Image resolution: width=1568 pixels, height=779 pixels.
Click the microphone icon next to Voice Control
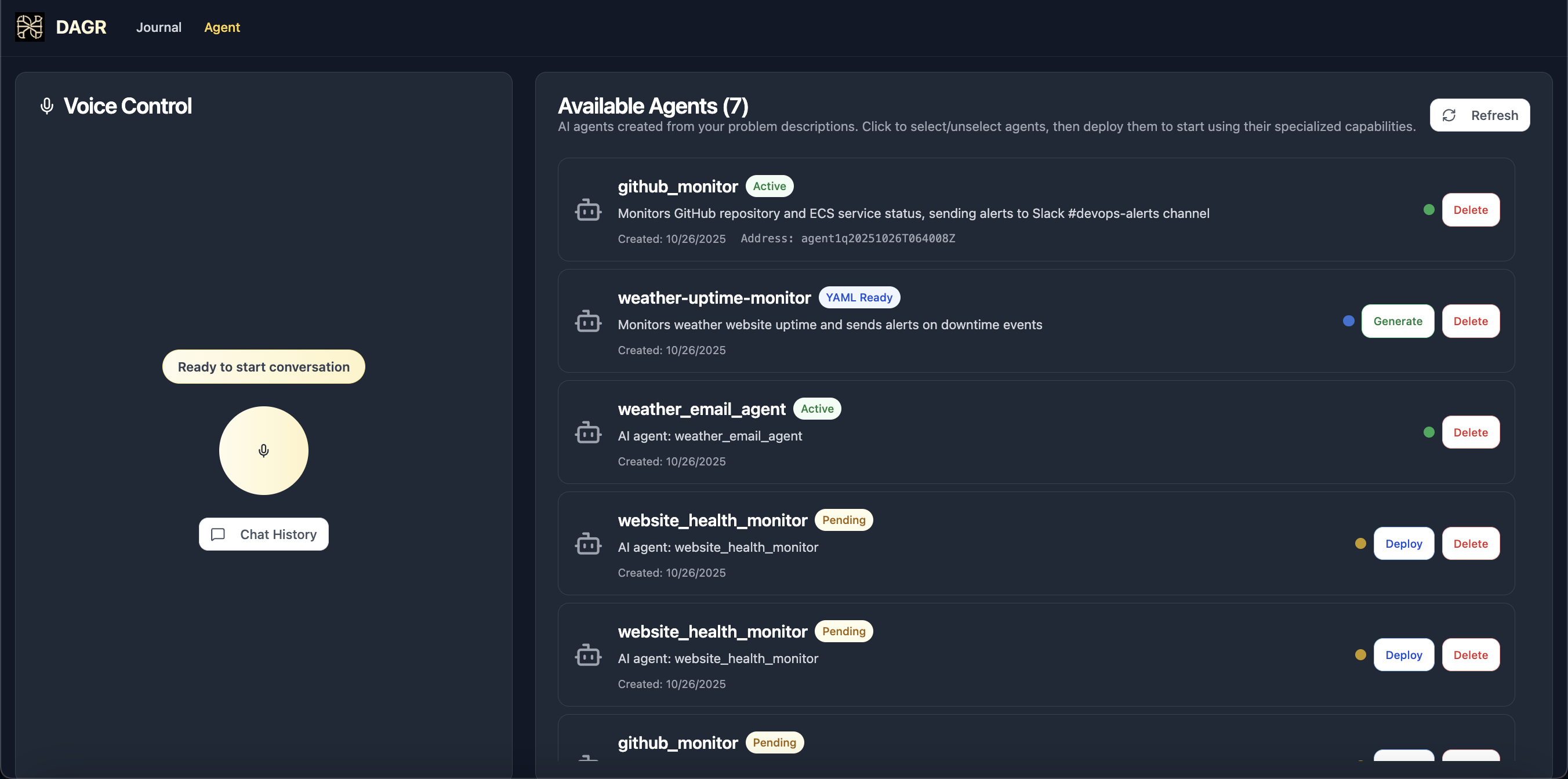pos(47,107)
